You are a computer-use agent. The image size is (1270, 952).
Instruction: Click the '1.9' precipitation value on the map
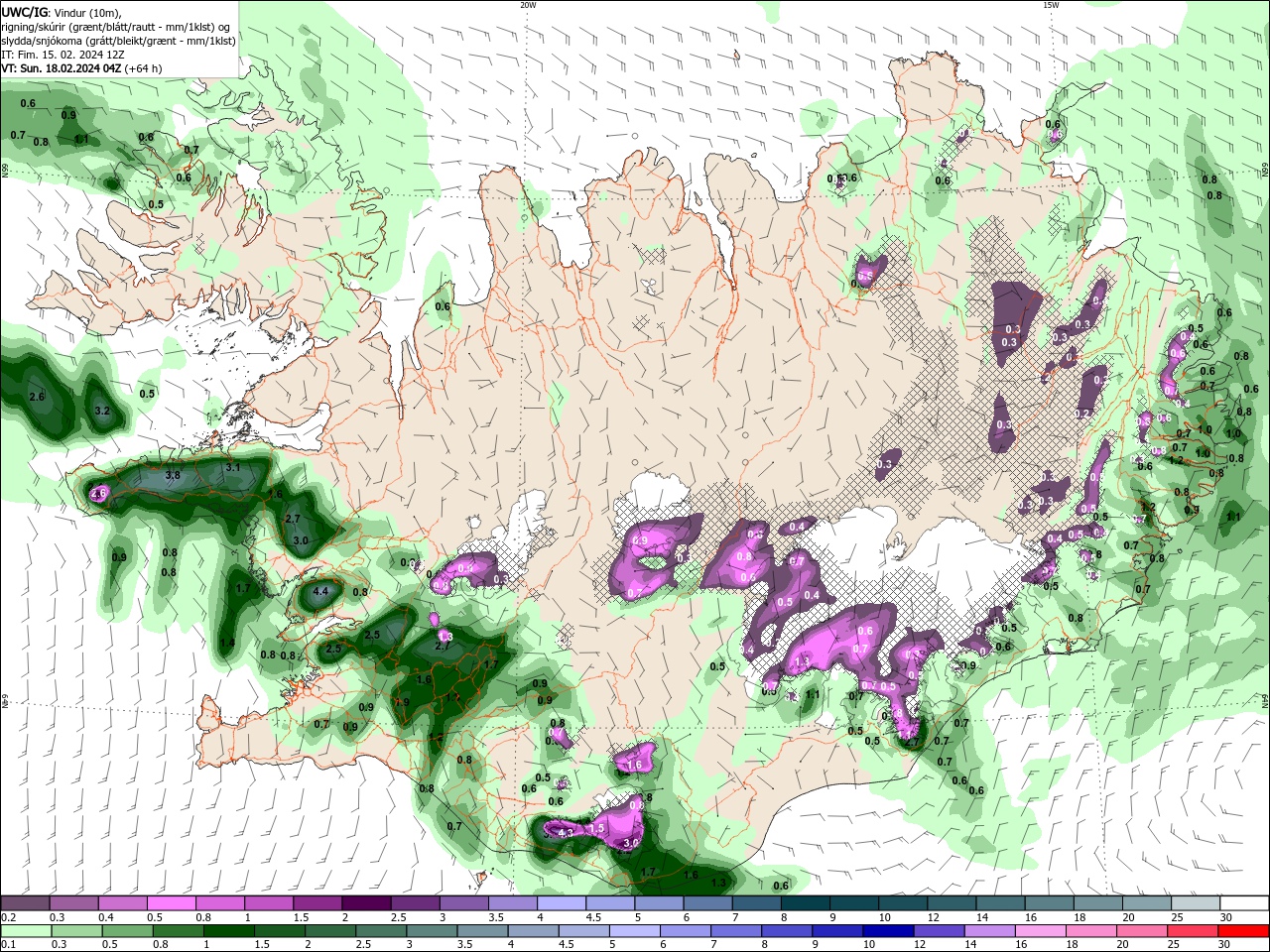[x=402, y=702]
